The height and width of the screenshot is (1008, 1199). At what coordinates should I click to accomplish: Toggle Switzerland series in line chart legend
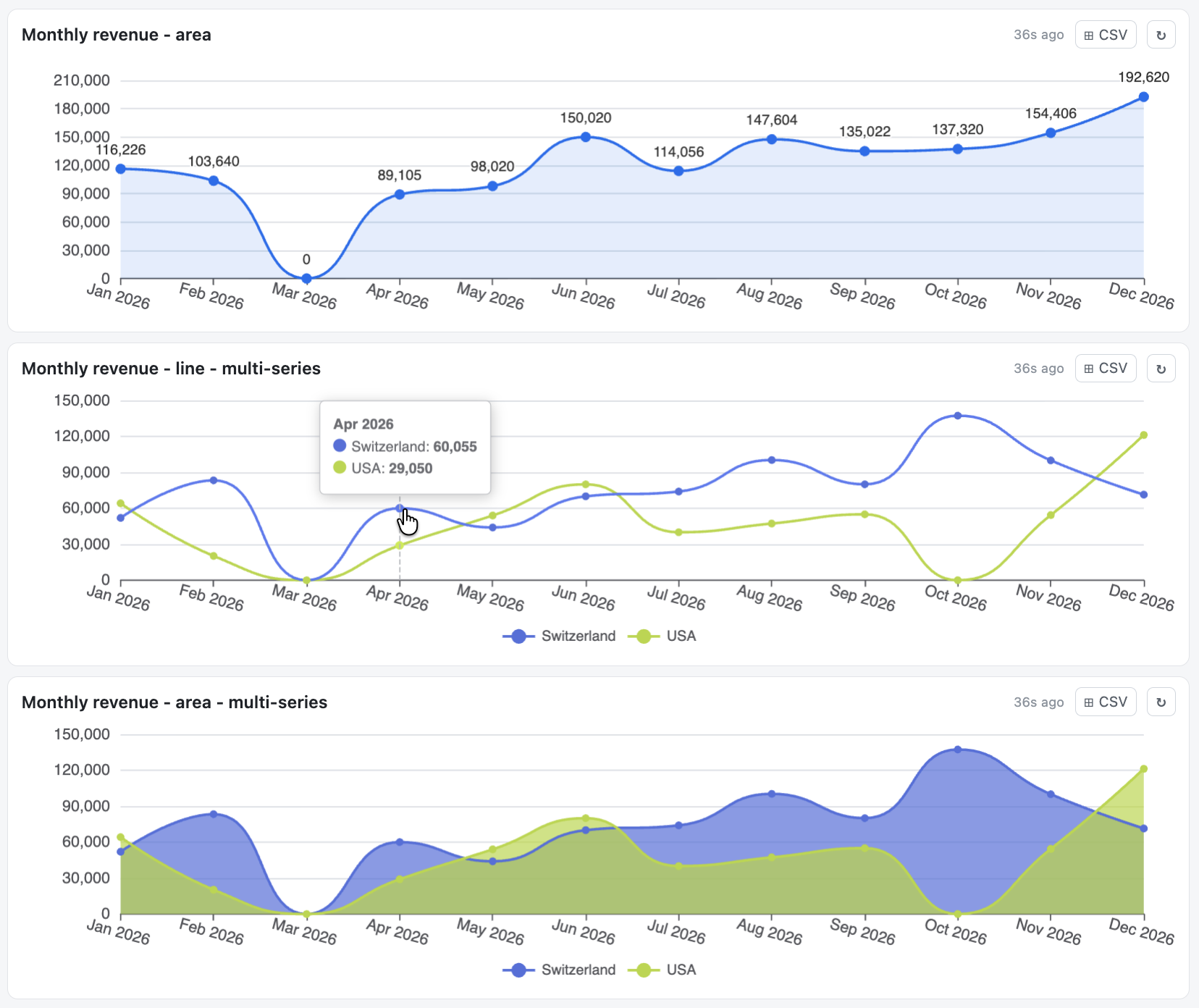click(559, 637)
